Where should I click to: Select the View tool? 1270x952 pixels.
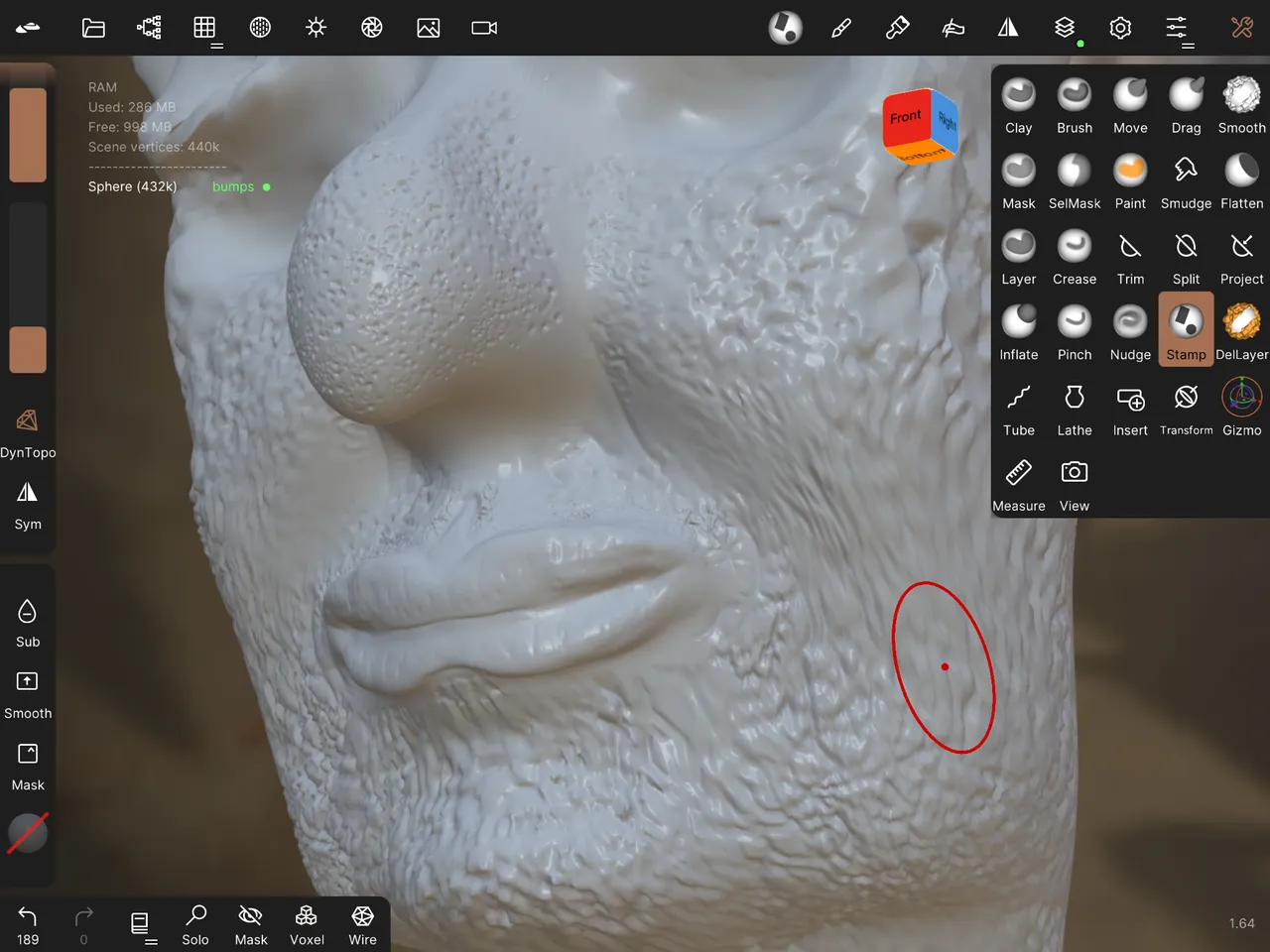click(1075, 483)
